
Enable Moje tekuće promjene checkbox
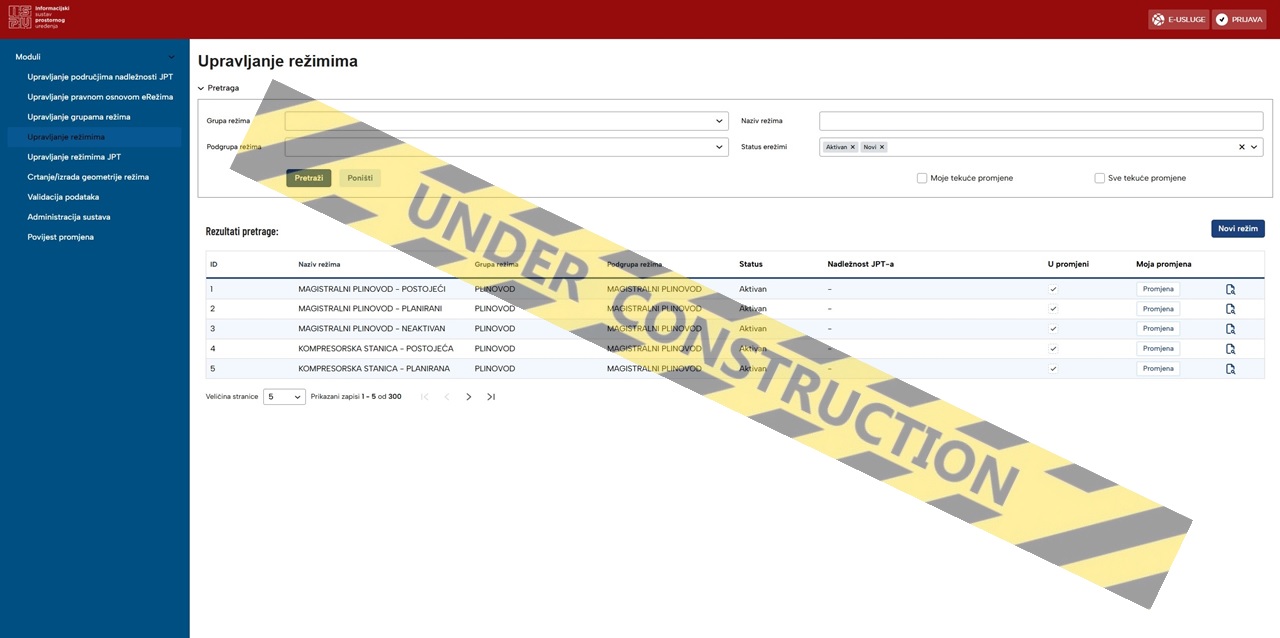(x=922, y=178)
